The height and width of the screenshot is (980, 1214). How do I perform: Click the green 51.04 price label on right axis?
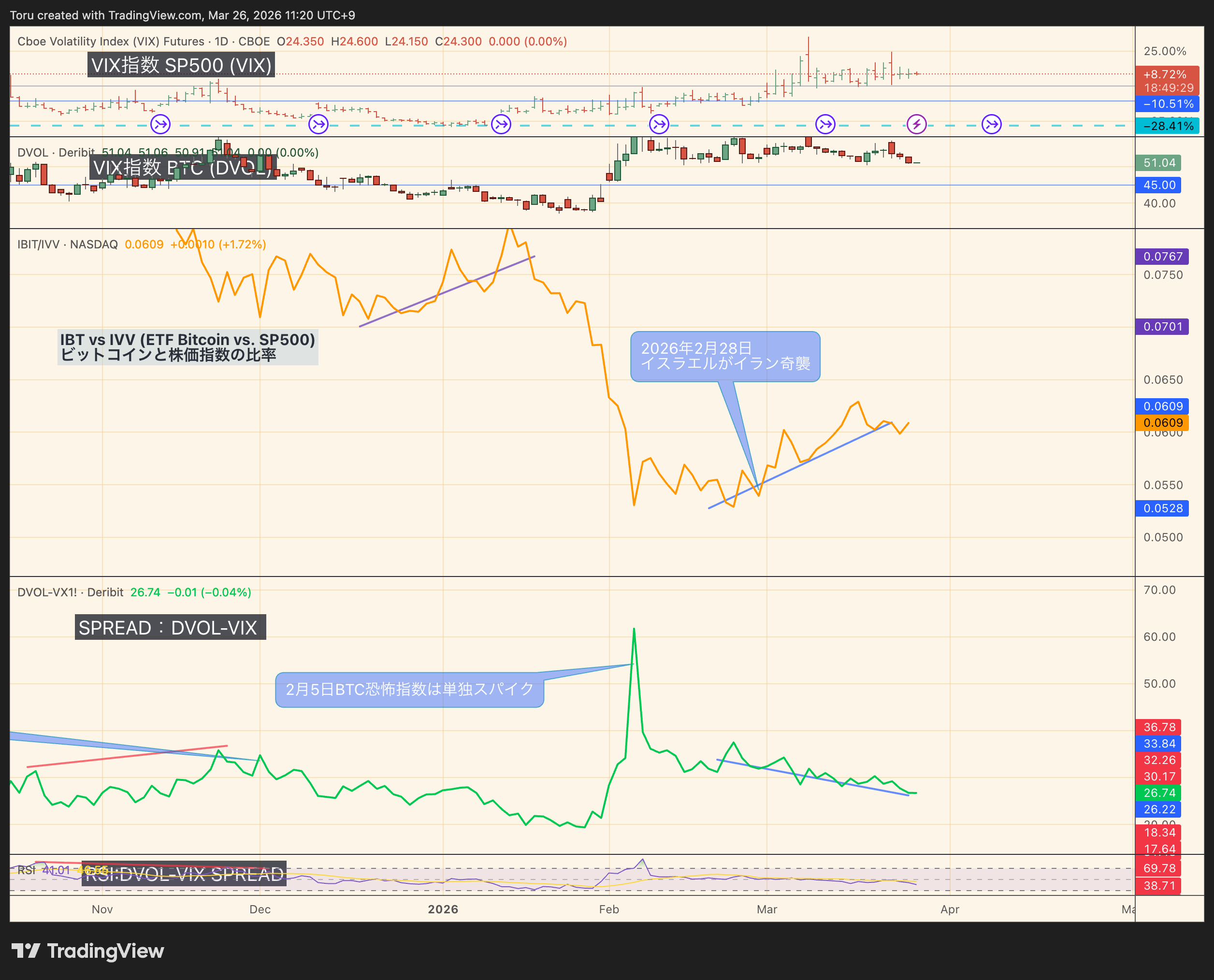click(x=1158, y=162)
